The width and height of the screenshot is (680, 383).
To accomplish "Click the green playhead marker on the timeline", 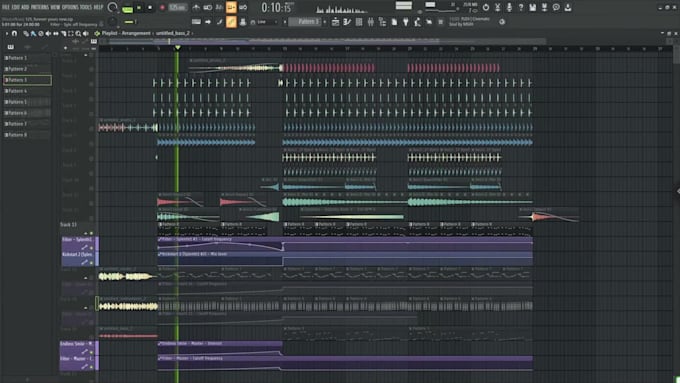I will click(x=177, y=48).
